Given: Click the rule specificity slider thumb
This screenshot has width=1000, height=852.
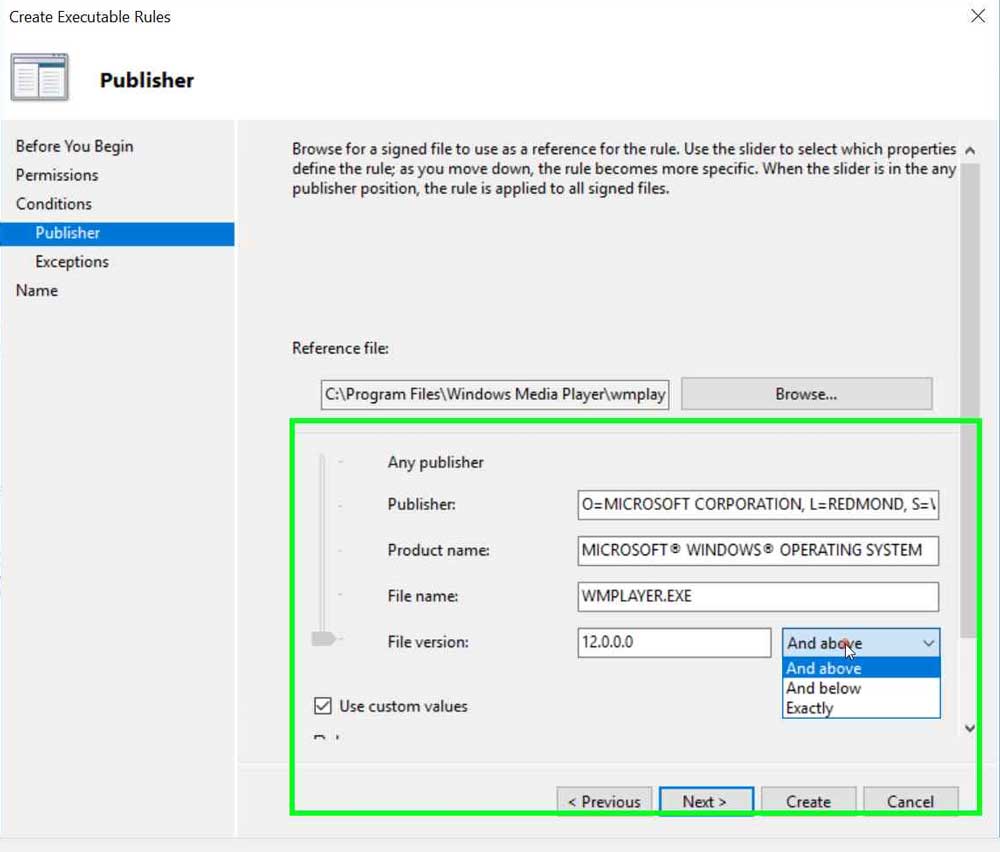Looking at the screenshot, I should [x=323, y=639].
